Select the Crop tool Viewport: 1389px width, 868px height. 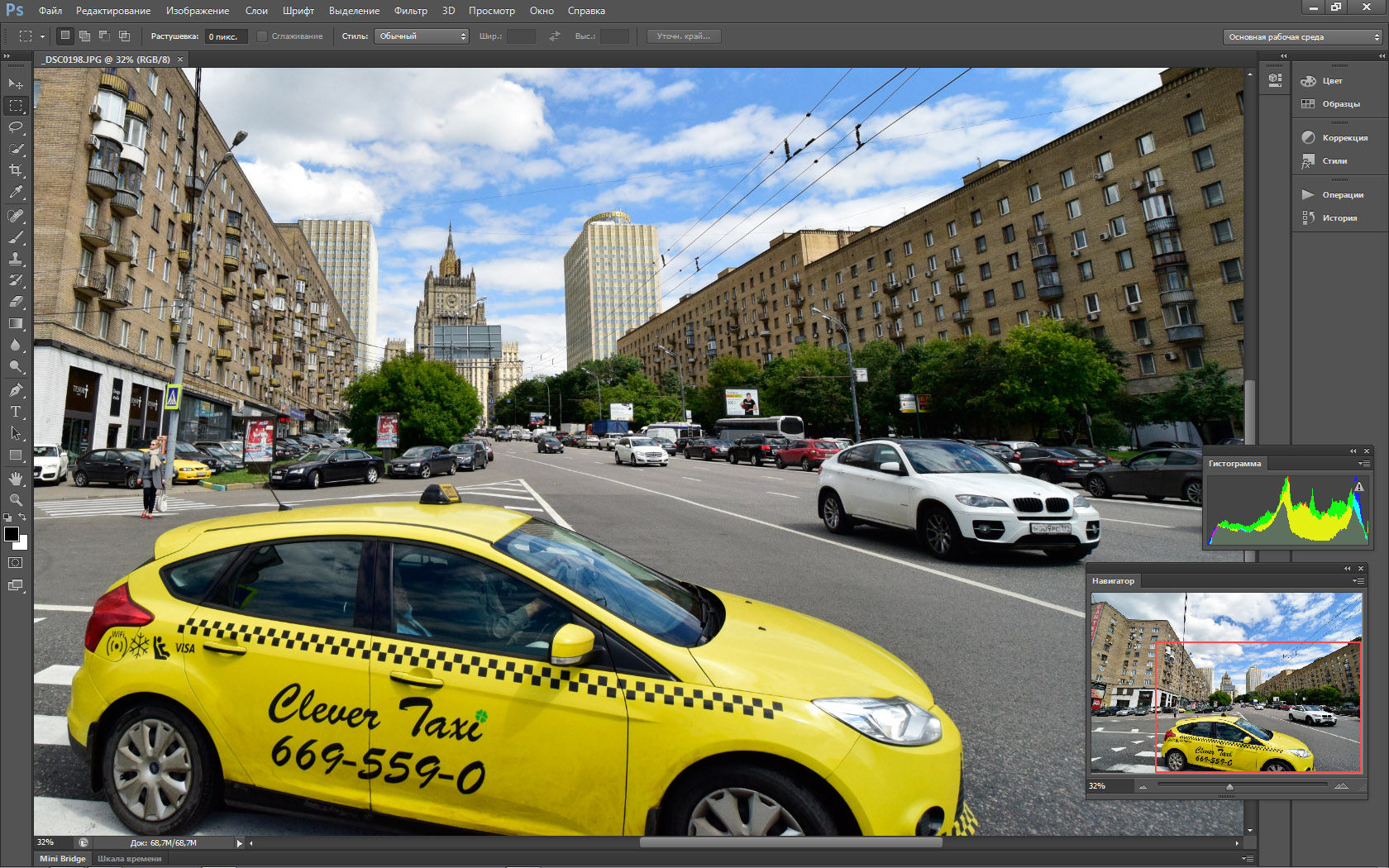pyautogui.click(x=16, y=170)
